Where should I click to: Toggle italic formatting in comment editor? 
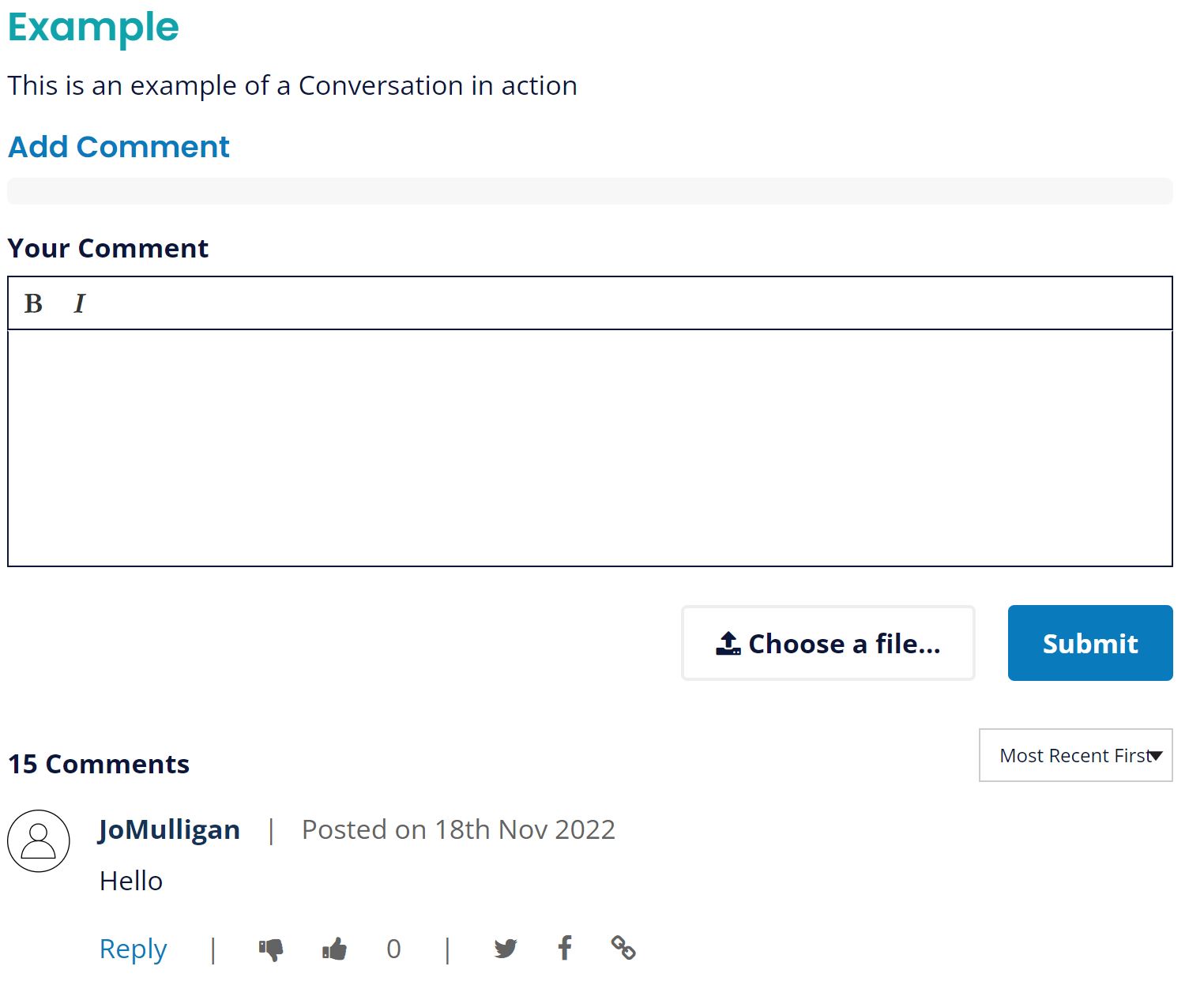(x=79, y=303)
